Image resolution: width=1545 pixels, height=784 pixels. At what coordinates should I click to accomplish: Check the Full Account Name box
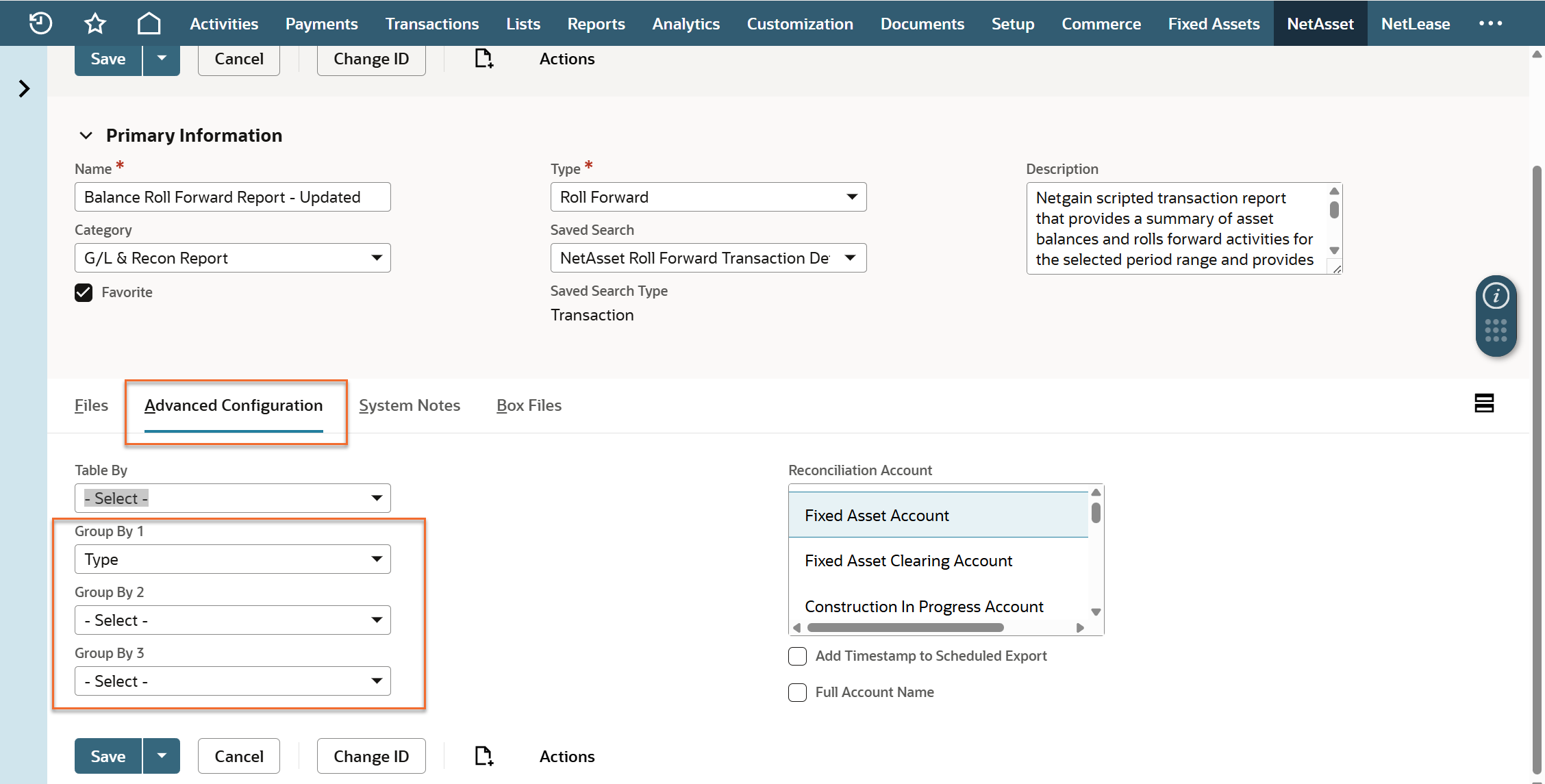pos(797,692)
